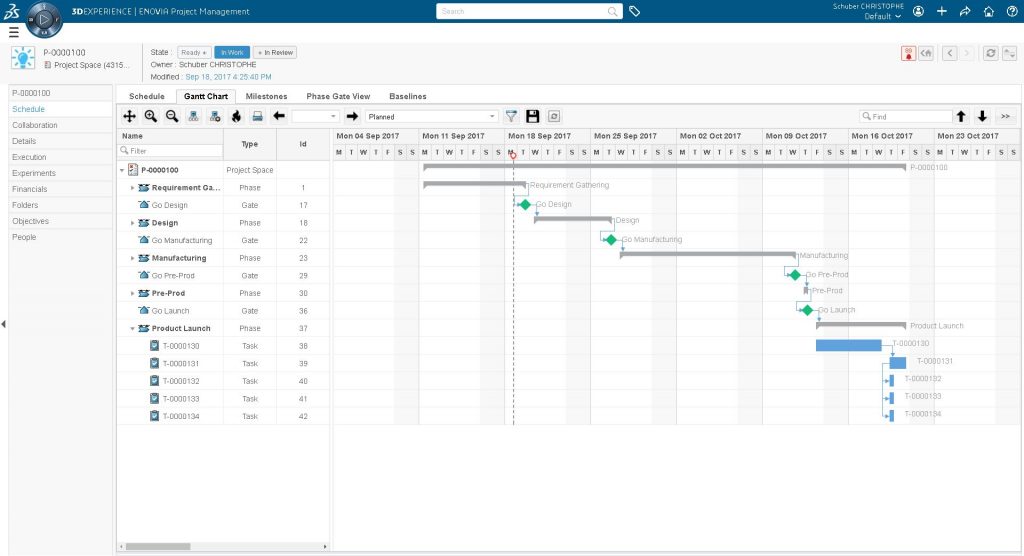1024x556 pixels.
Task: Click the top Search input field
Action: tap(528, 11)
